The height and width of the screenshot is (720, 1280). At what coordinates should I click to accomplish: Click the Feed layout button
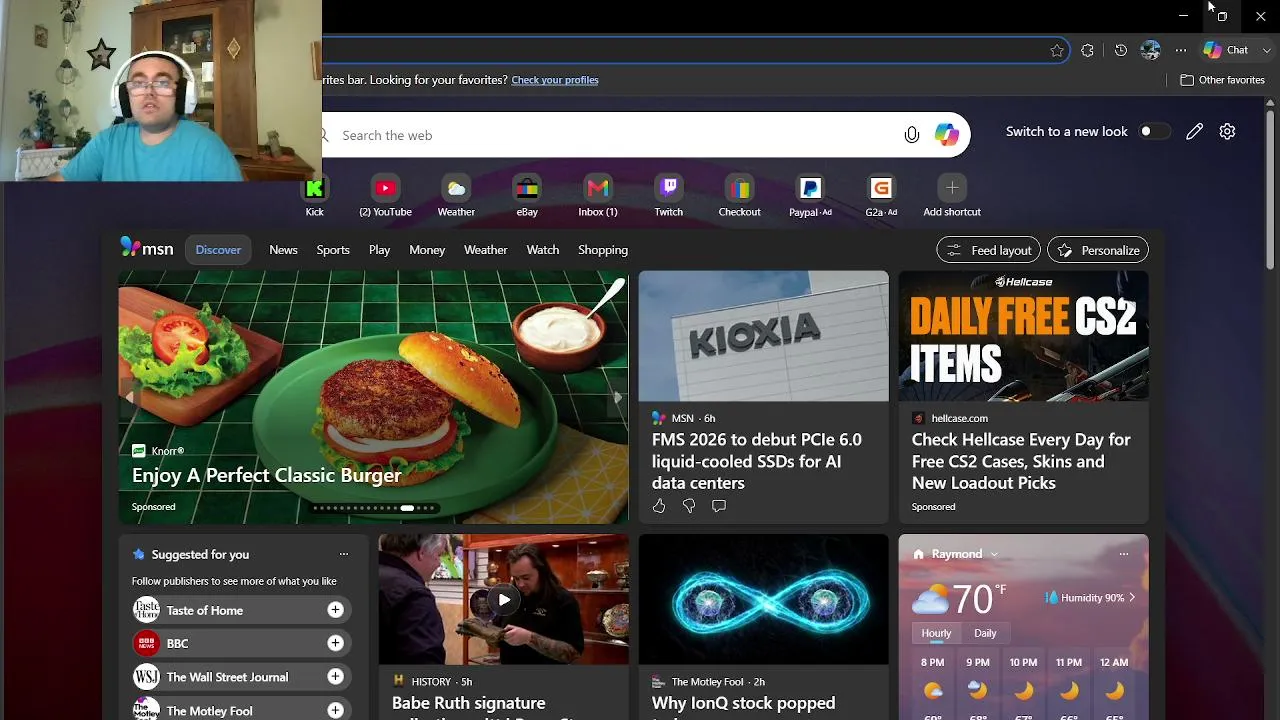click(988, 250)
